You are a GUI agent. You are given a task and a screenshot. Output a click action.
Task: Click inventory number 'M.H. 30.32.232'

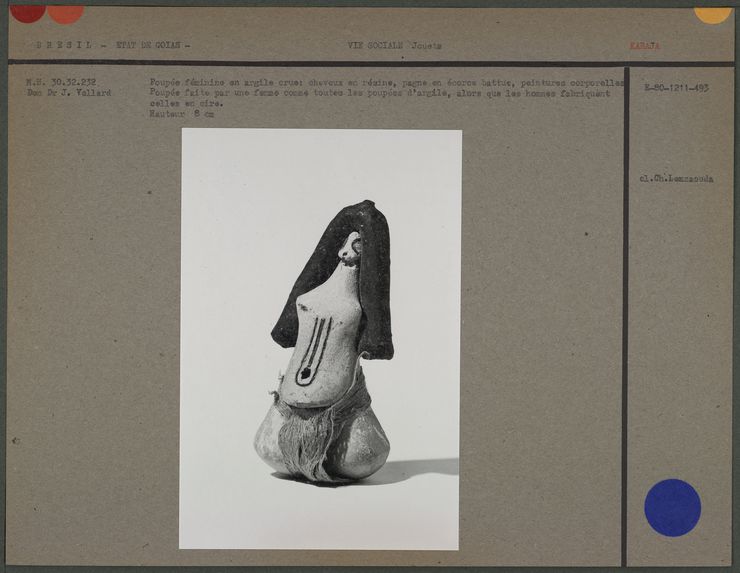tap(62, 82)
